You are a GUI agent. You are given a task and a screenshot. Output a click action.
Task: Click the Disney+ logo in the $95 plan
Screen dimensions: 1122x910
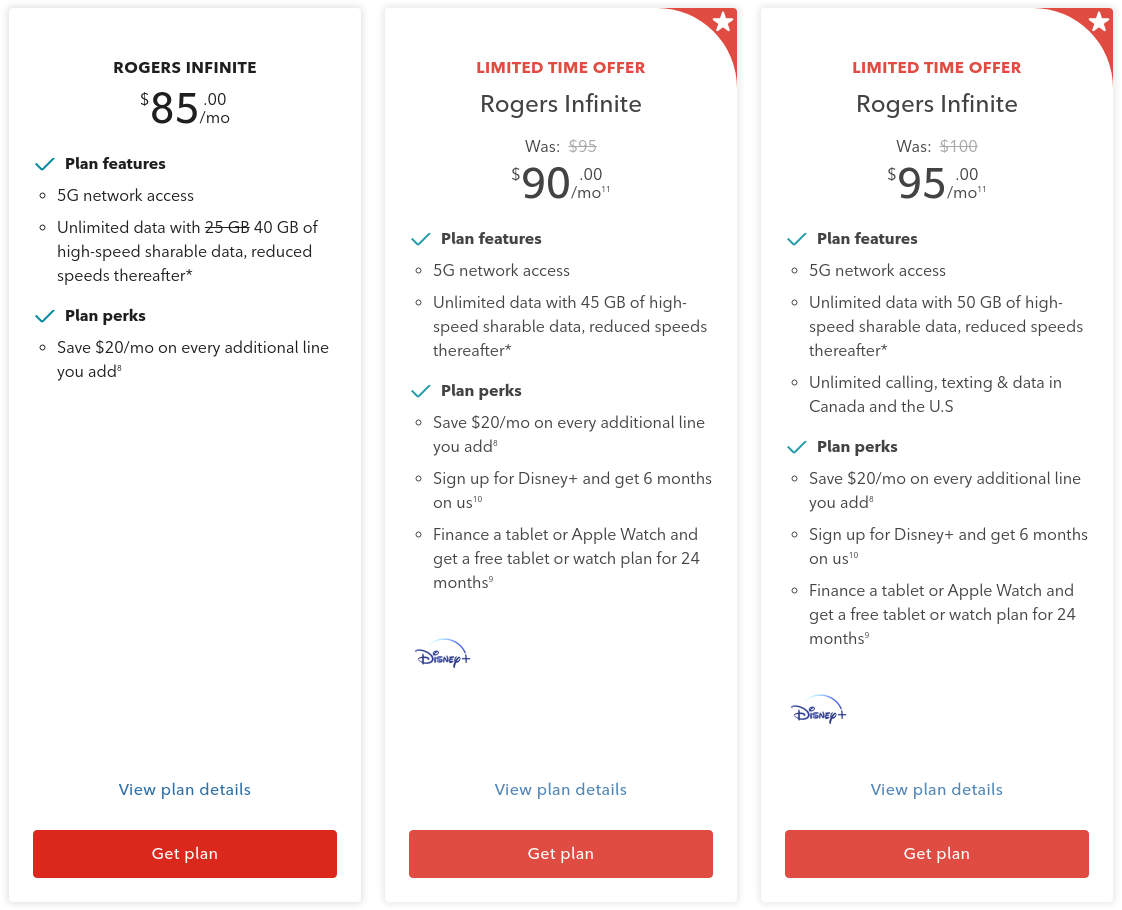[818, 710]
